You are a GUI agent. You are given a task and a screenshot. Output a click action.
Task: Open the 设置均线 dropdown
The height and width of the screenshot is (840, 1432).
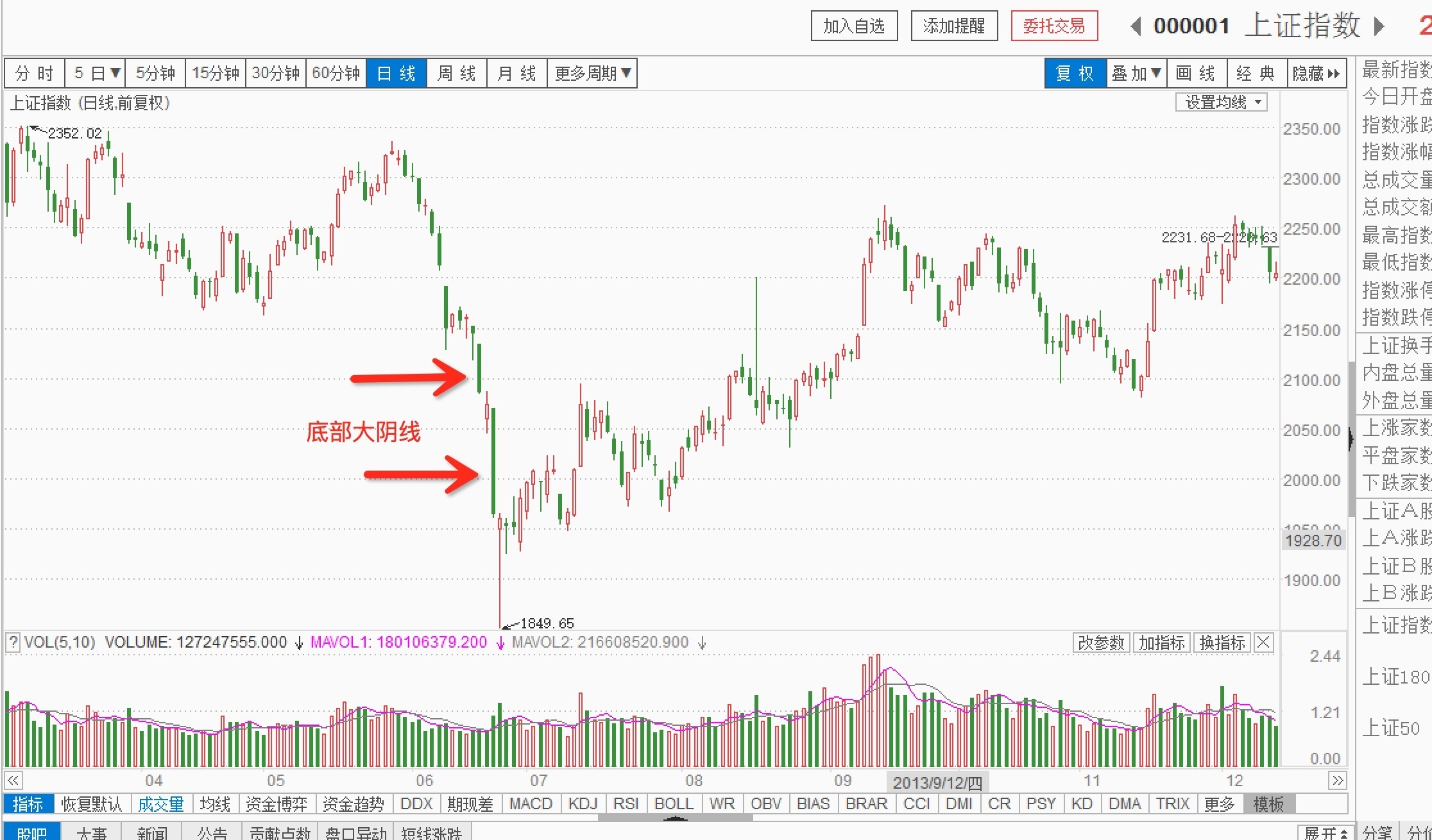coord(1222,103)
